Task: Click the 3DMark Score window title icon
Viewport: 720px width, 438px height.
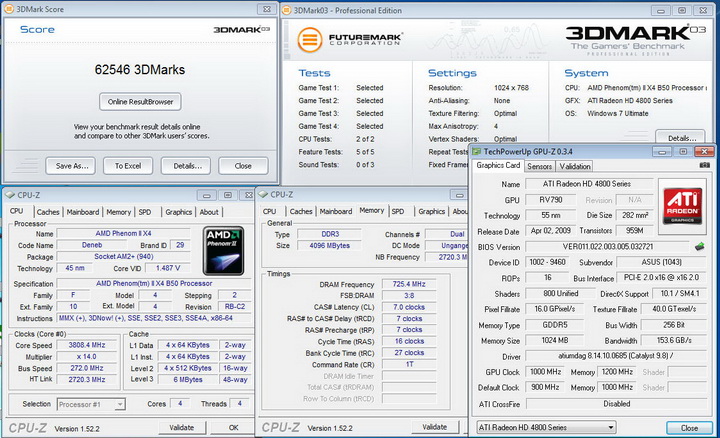Action: 9,9
